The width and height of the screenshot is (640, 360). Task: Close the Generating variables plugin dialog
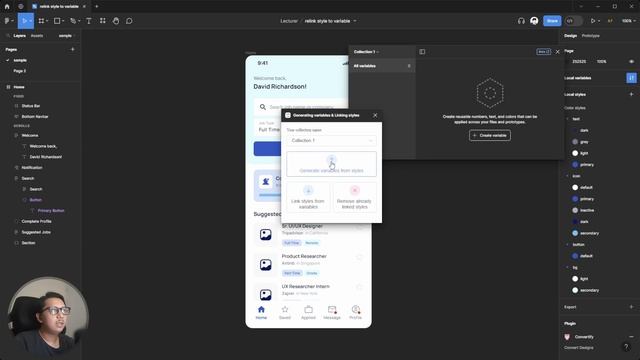tap(375, 116)
